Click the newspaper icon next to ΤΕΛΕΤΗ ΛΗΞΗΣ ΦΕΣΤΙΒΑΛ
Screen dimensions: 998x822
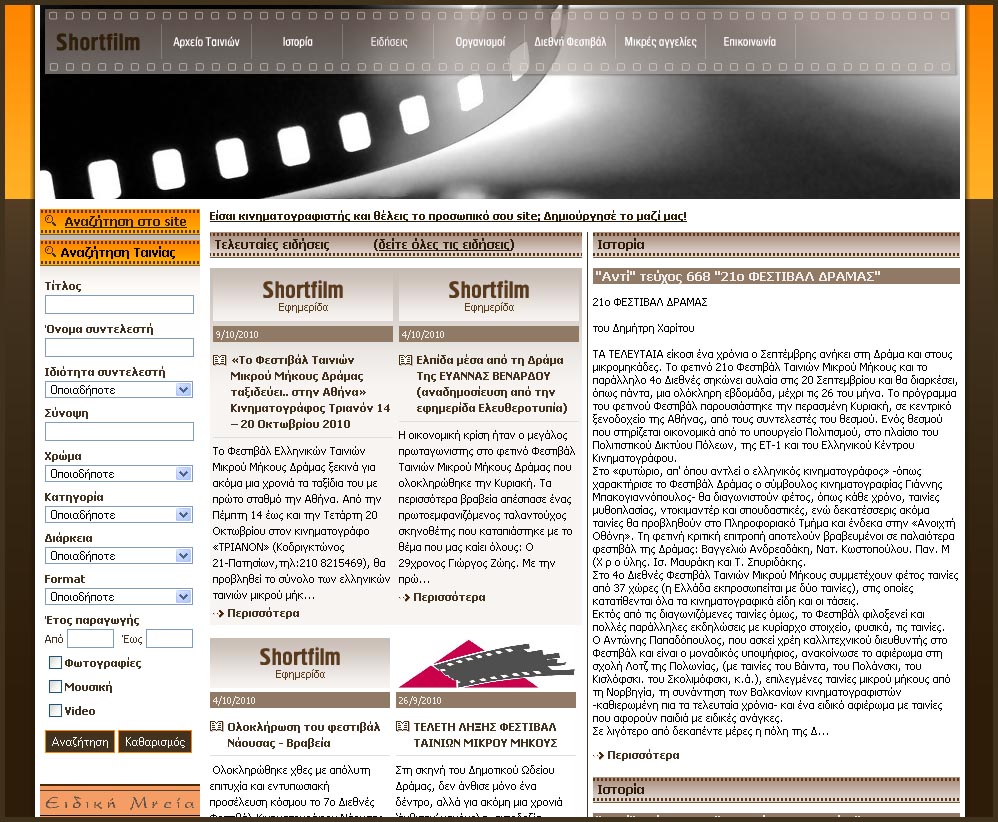[403, 726]
